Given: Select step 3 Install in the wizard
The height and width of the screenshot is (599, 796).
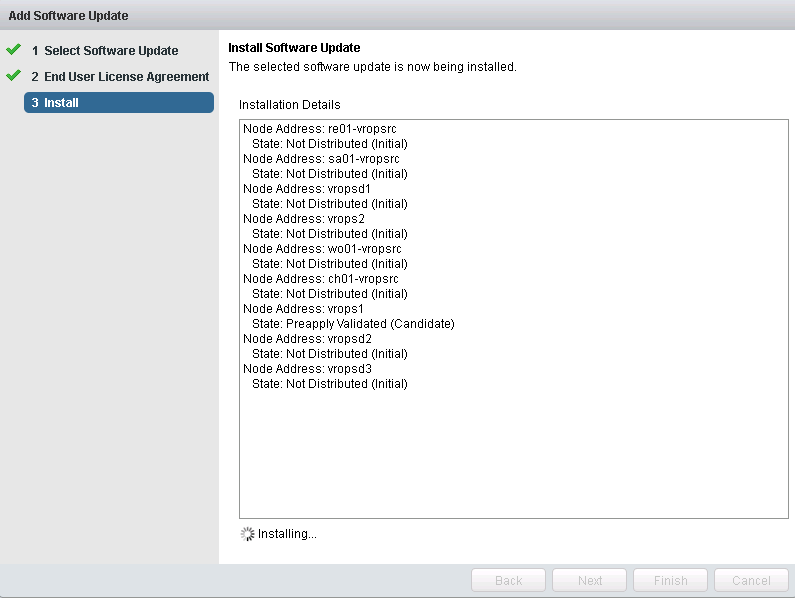Looking at the screenshot, I should pyautogui.click(x=118, y=102).
